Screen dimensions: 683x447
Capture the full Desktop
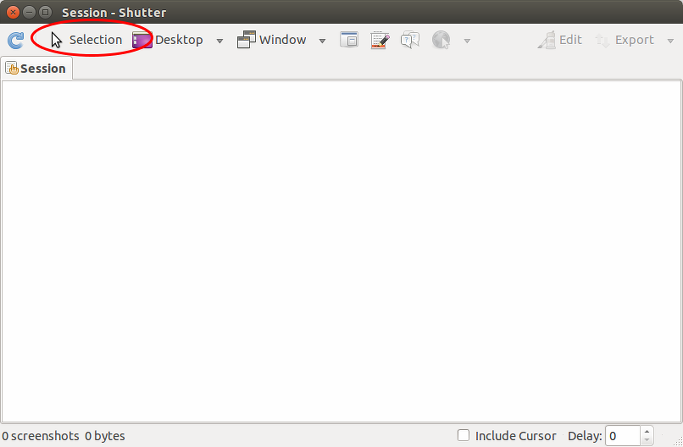point(168,40)
